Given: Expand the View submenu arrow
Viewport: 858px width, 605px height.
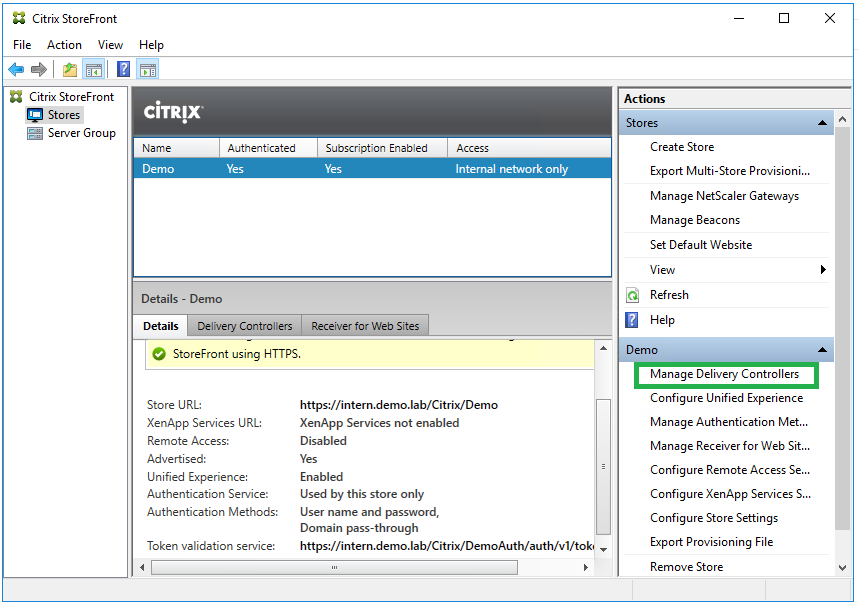Looking at the screenshot, I should tap(823, 270).
